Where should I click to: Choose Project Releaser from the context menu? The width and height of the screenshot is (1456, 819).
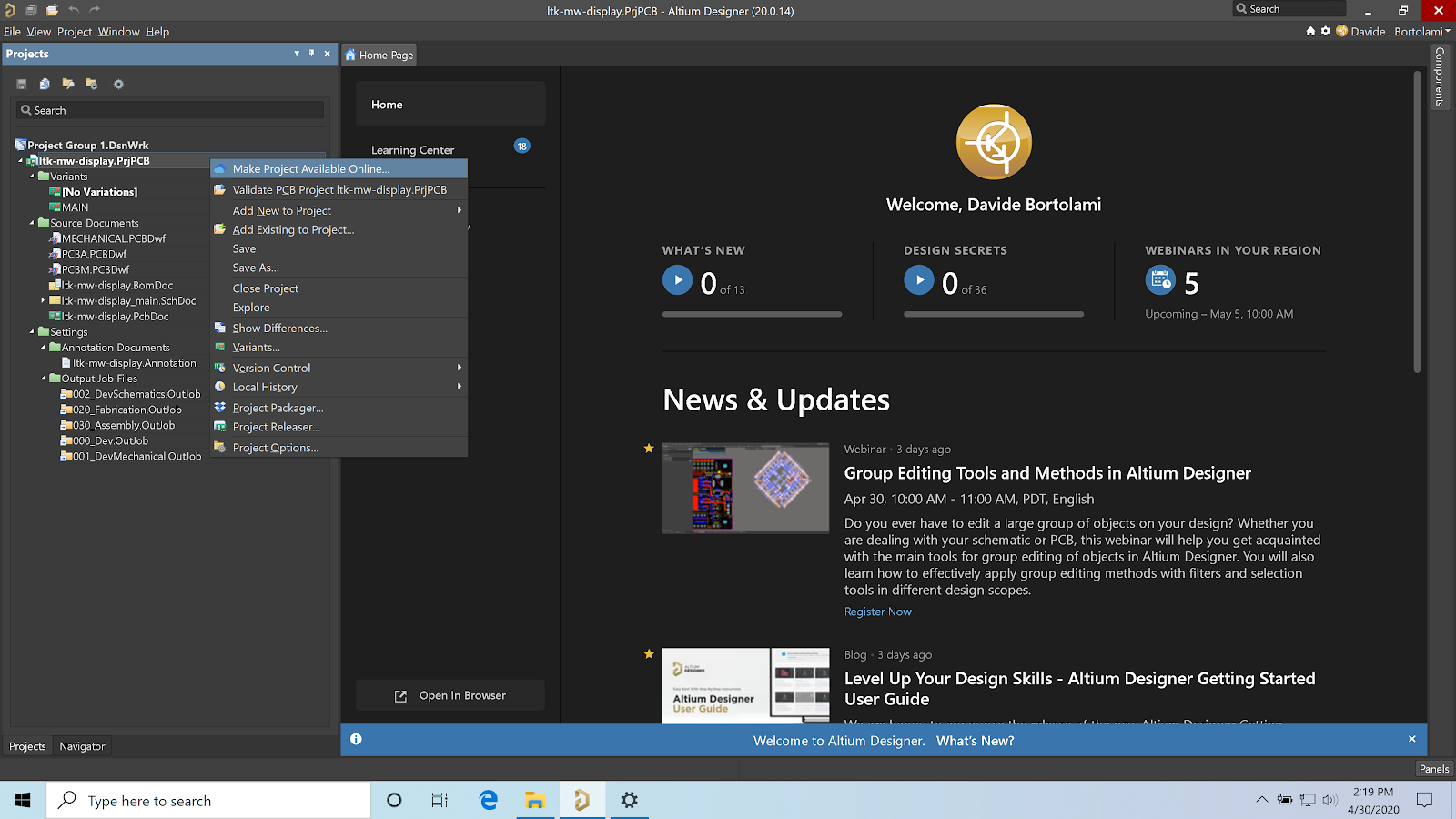tap(339, 427)
